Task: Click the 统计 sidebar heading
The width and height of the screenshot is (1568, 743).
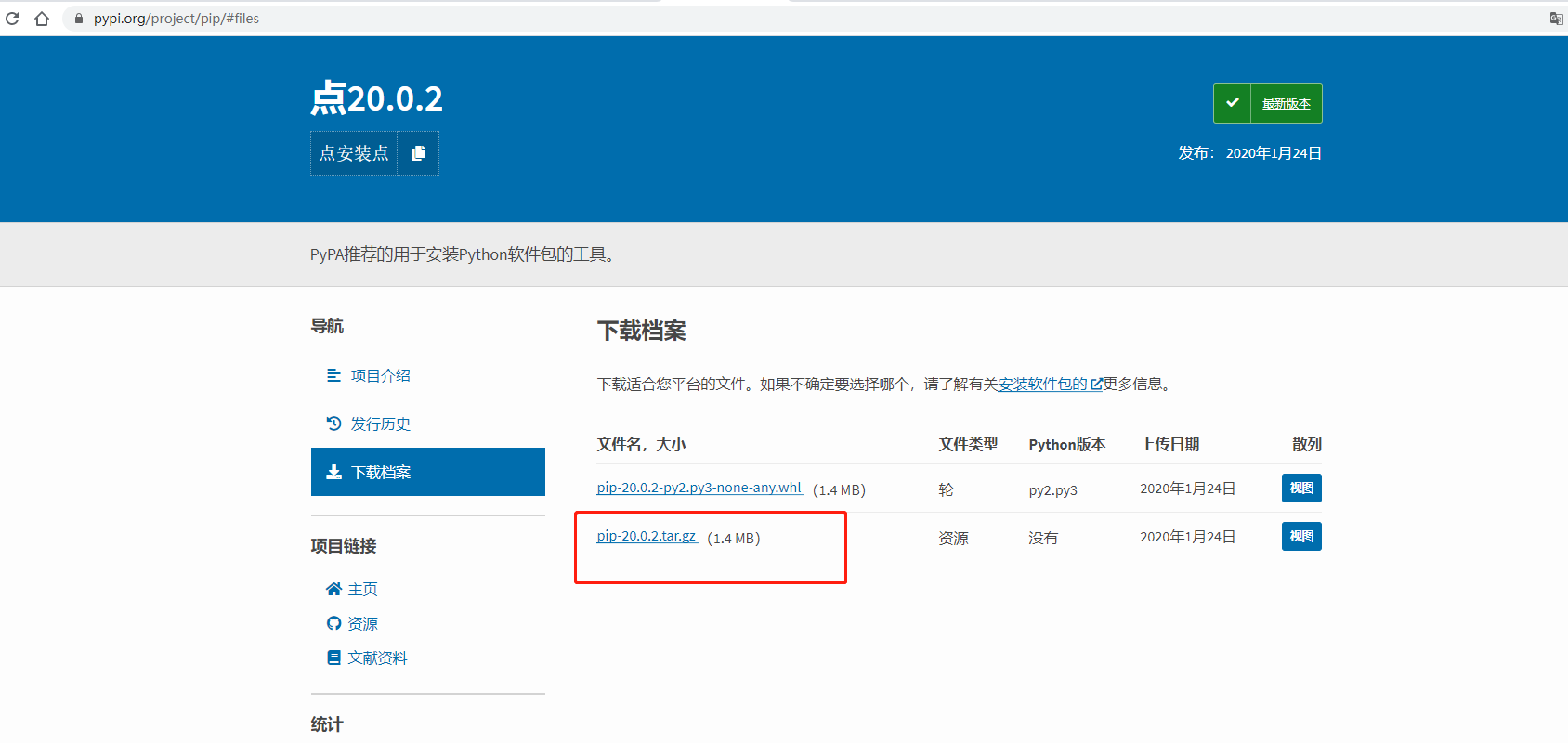Action: point(327,723)
